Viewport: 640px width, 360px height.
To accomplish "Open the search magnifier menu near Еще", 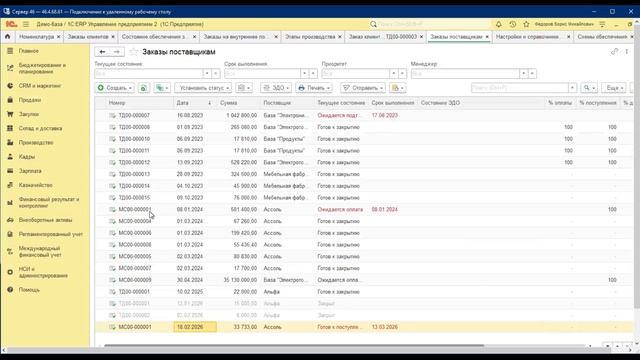I will (x=589, y=88).
